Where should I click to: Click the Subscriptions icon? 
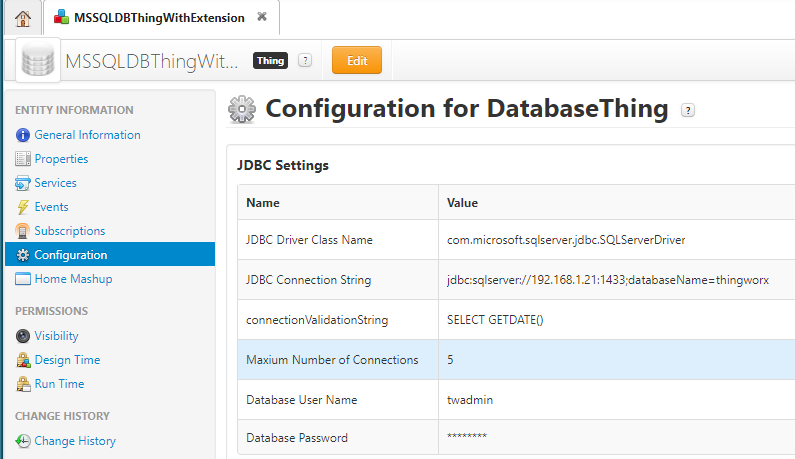click(22, 231)
